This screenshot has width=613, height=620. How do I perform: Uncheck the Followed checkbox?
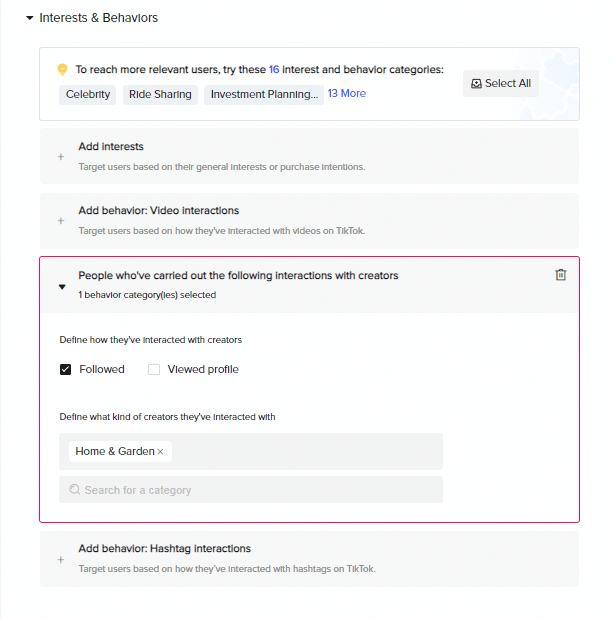click(x=65, y=369)
